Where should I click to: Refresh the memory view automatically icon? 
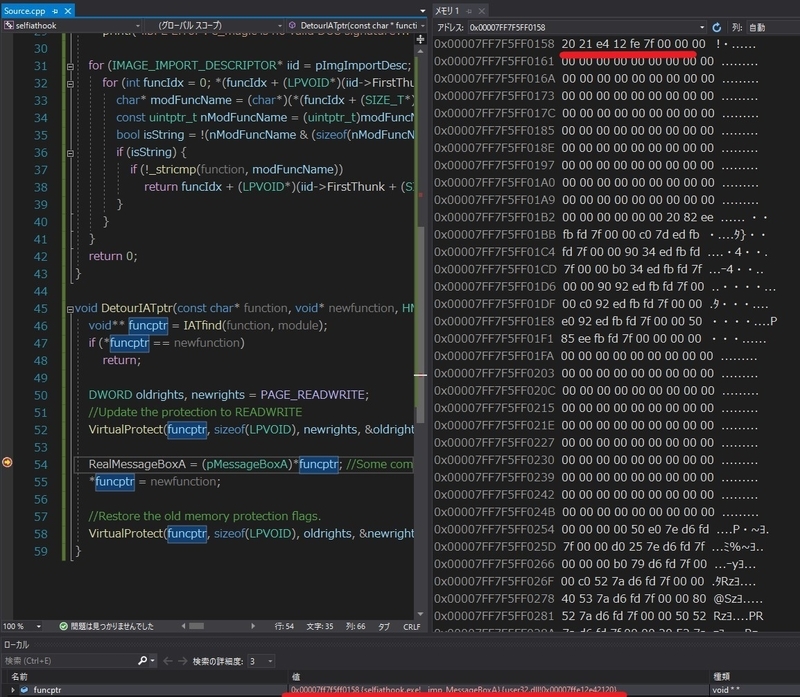pos(717,28)
